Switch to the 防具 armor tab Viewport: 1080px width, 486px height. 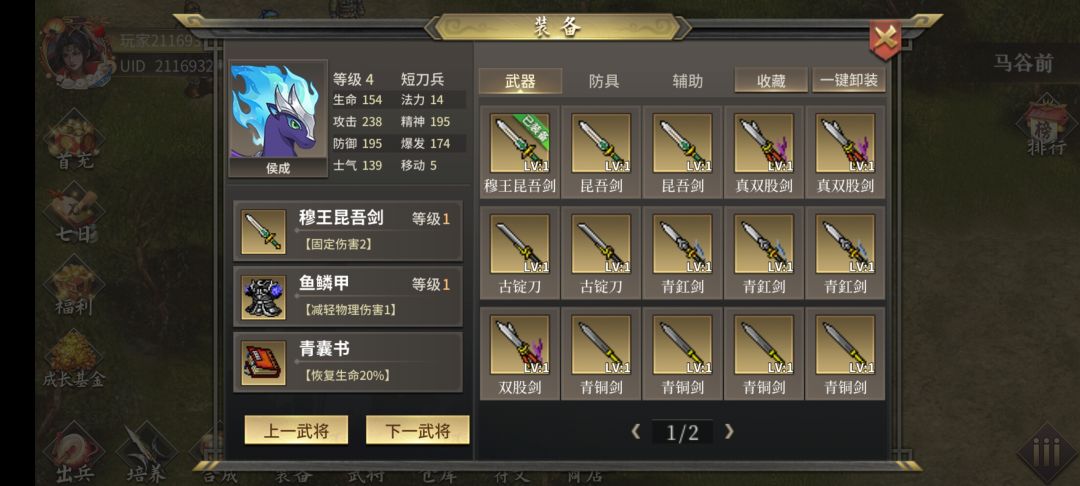pos(603,81)
